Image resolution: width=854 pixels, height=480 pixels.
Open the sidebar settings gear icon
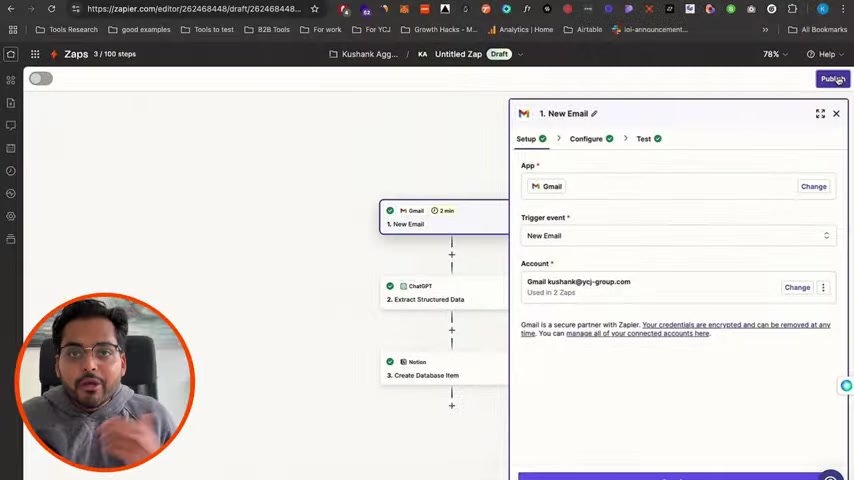coord(11,216)
